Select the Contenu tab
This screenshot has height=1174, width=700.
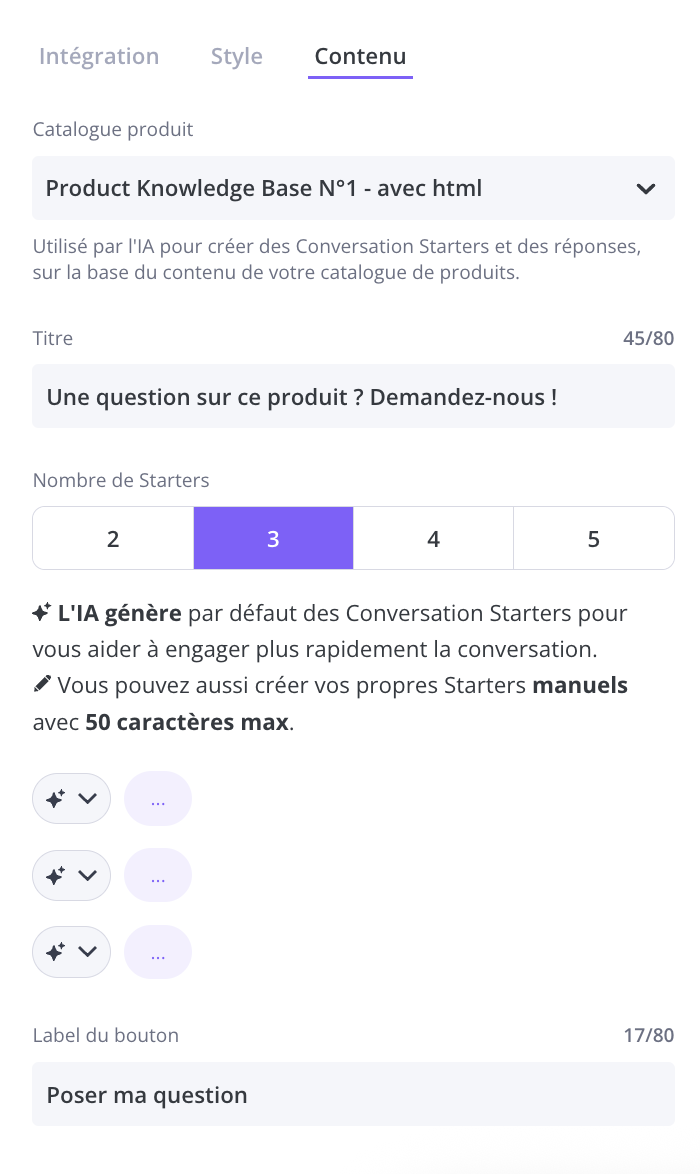pos(360,56)
